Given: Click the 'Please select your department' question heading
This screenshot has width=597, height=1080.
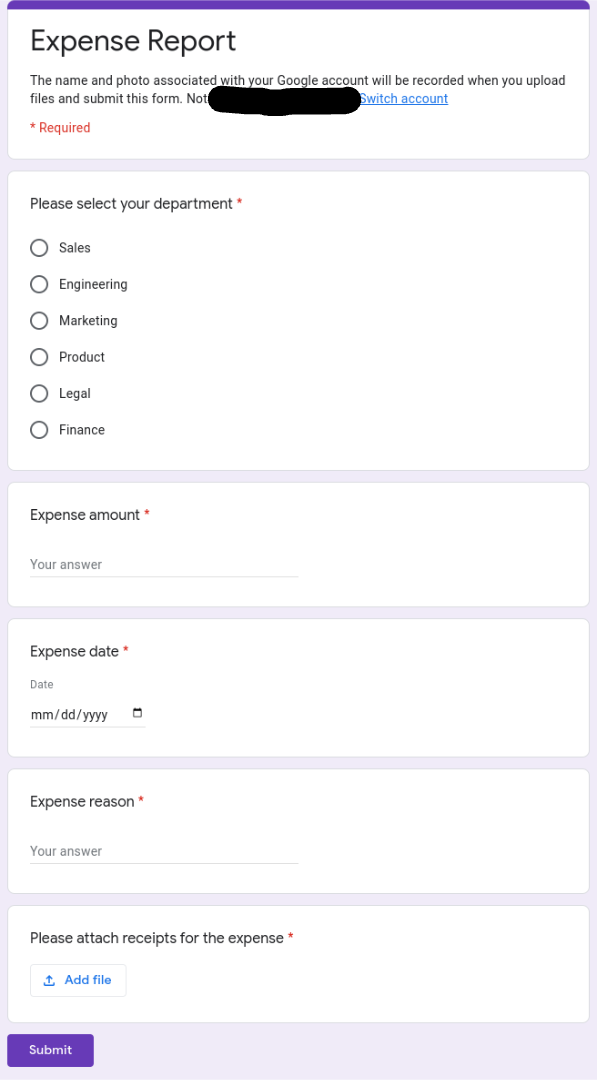Looking at the screenshot, I should 132,204.
